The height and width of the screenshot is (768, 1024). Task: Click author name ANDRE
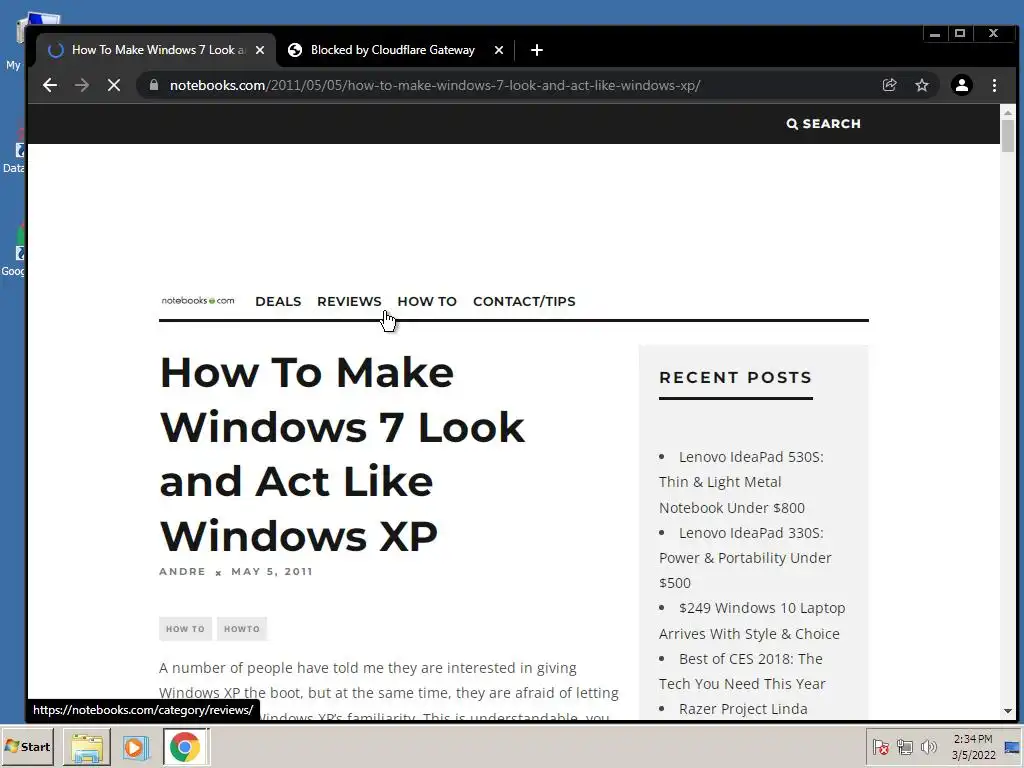pos(182,571)
